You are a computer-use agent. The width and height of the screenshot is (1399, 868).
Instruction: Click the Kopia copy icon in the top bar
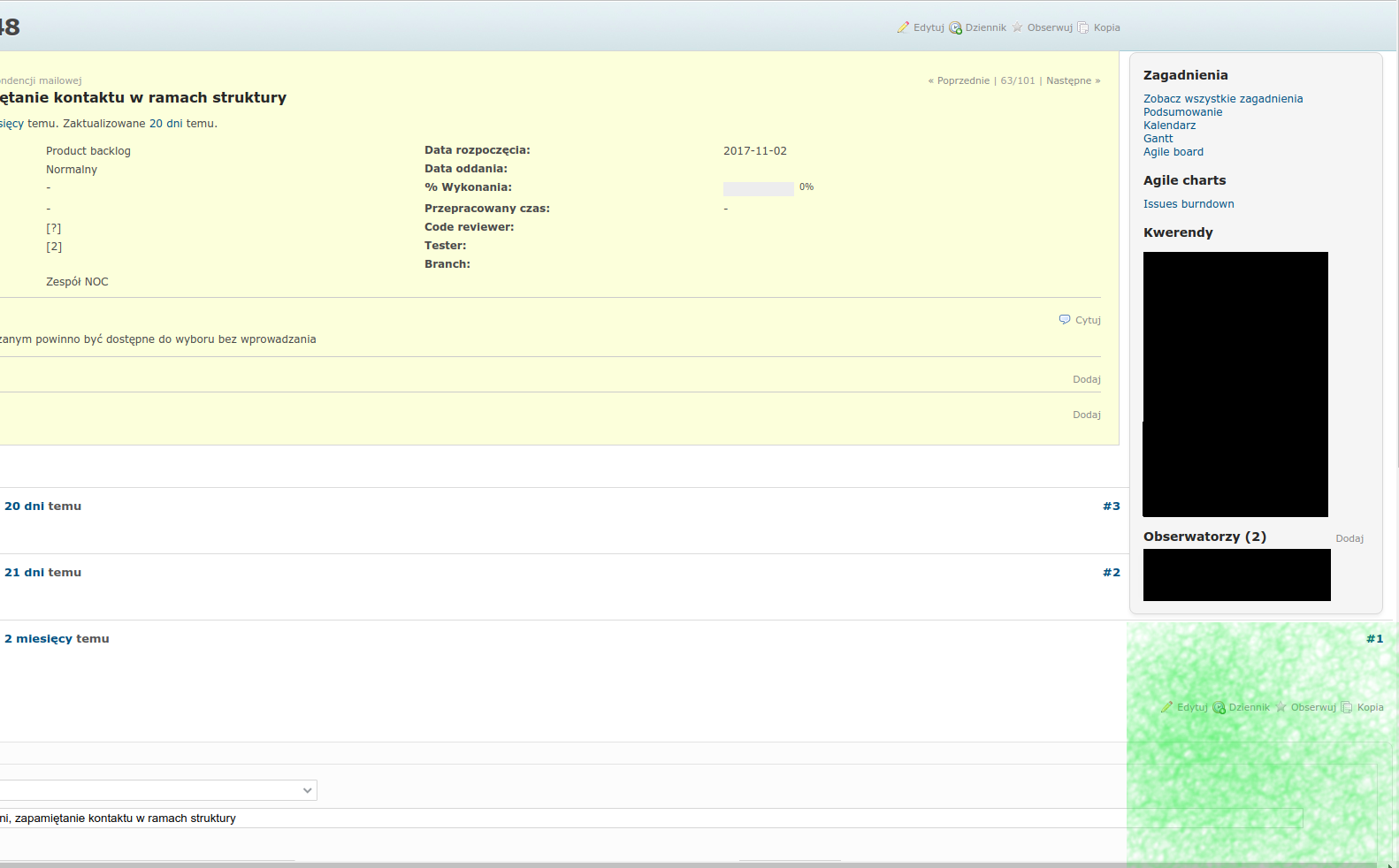pos(1083,27)
